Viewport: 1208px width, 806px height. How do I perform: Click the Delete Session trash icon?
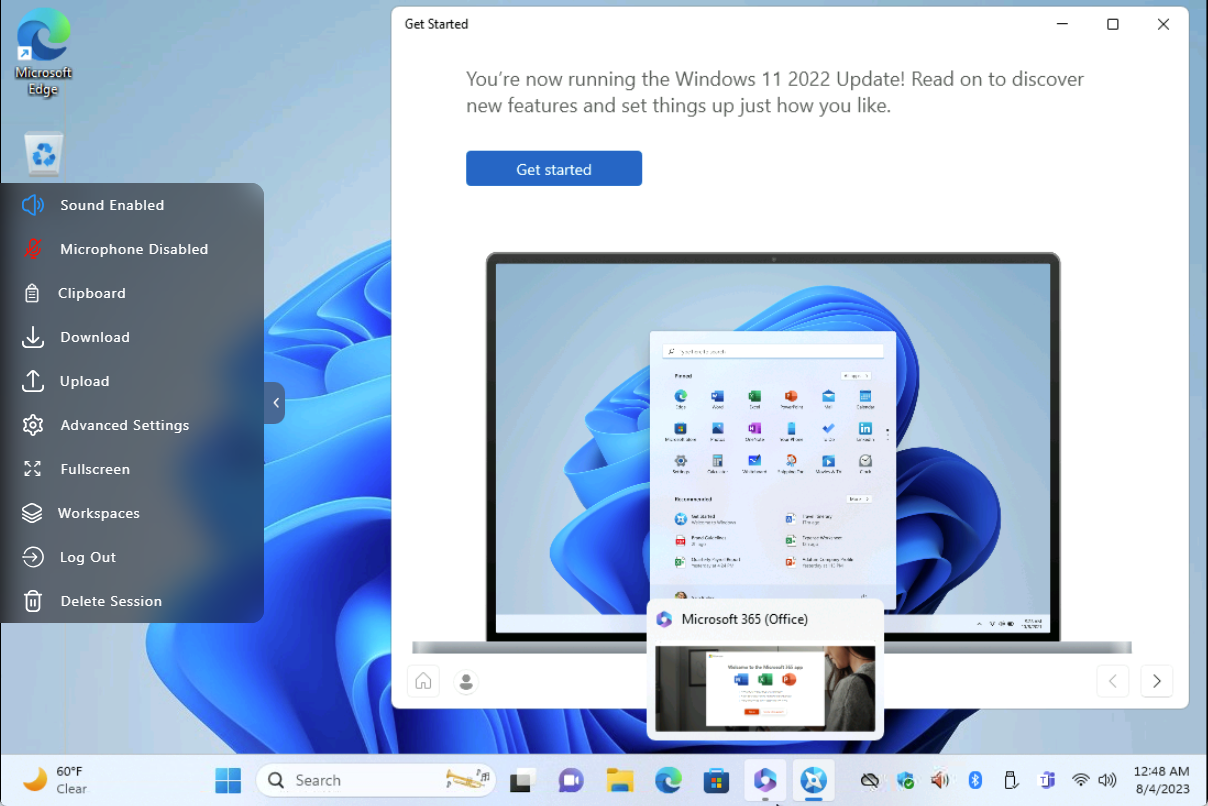coord(33,601)
